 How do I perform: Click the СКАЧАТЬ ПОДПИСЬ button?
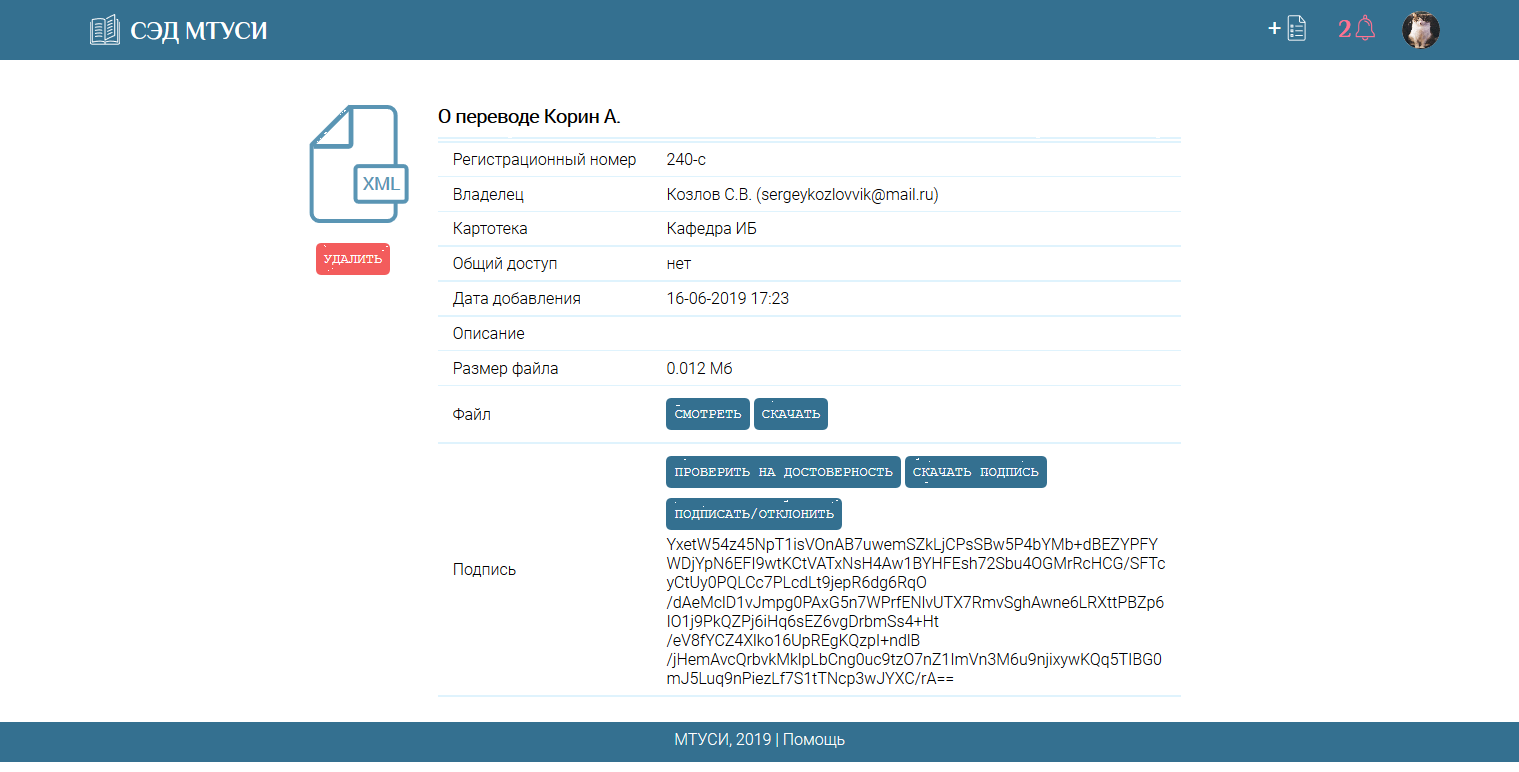pos(976,472)
